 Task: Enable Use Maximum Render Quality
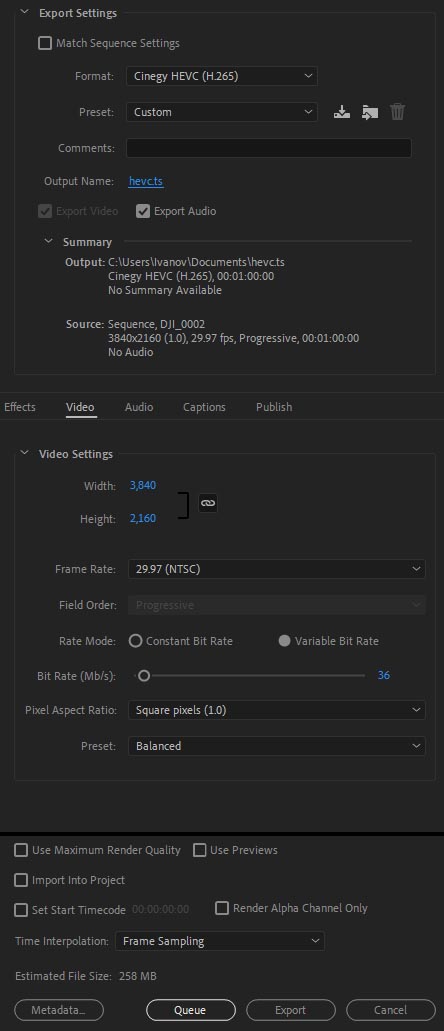tap(21, 850)
